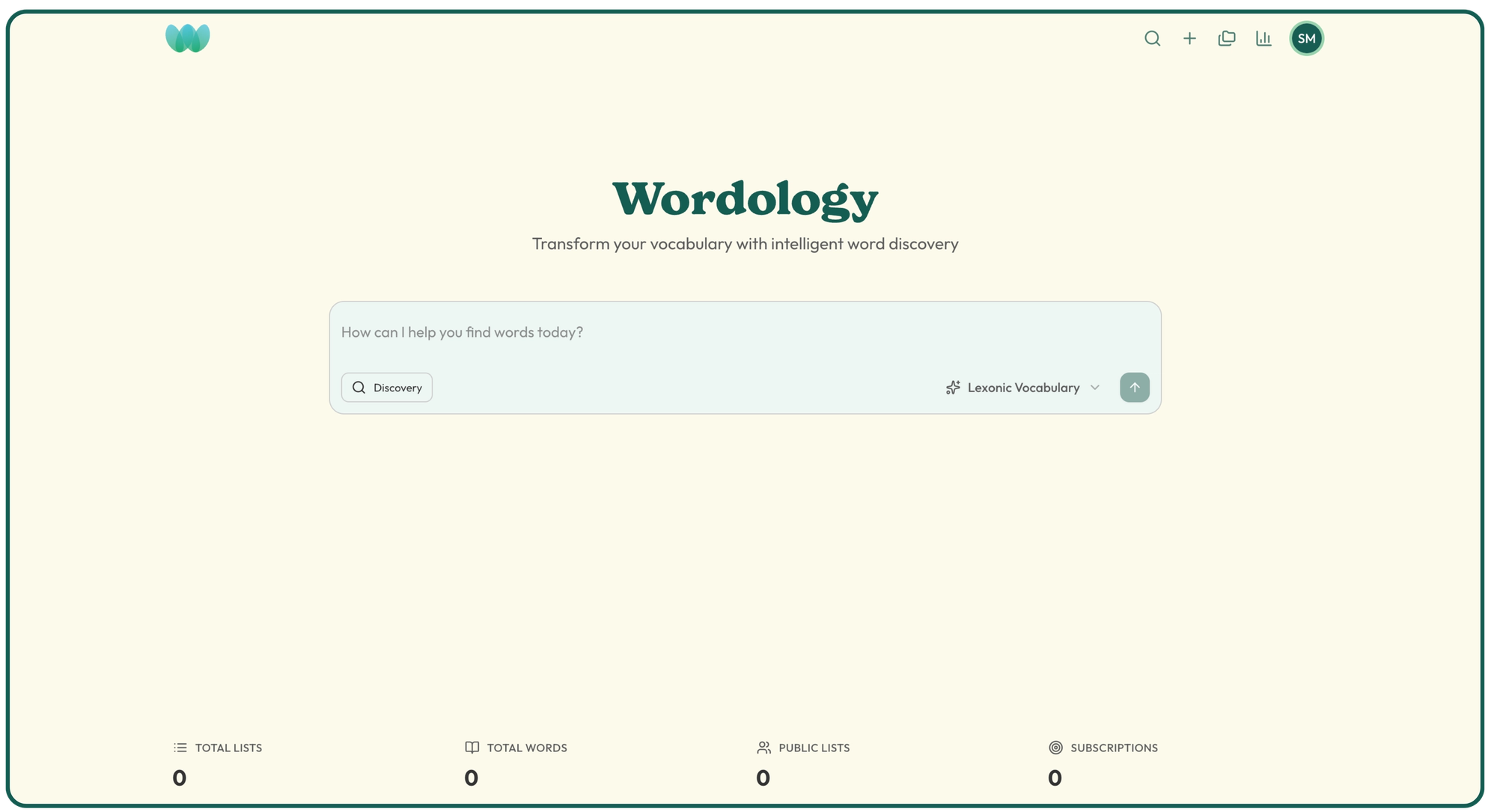The width and height of the screenshot is (1497, 812).
Task: Open the SM profile avatar
Action: point(1306,38)
